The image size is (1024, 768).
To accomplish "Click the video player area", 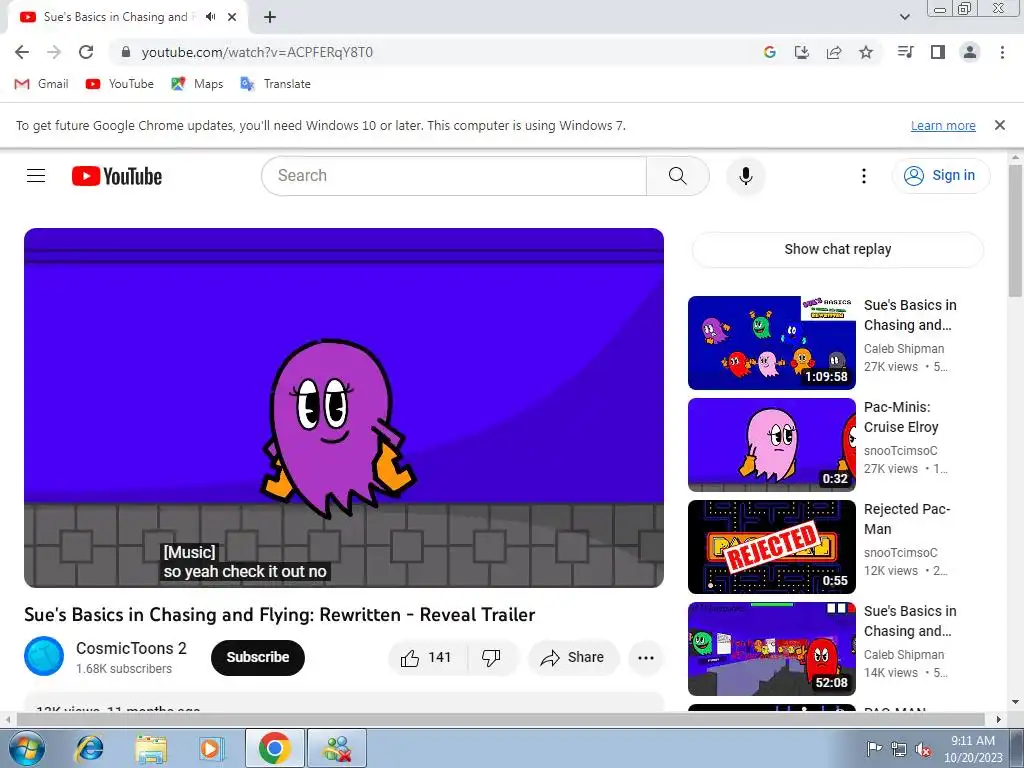I will 344,408.
